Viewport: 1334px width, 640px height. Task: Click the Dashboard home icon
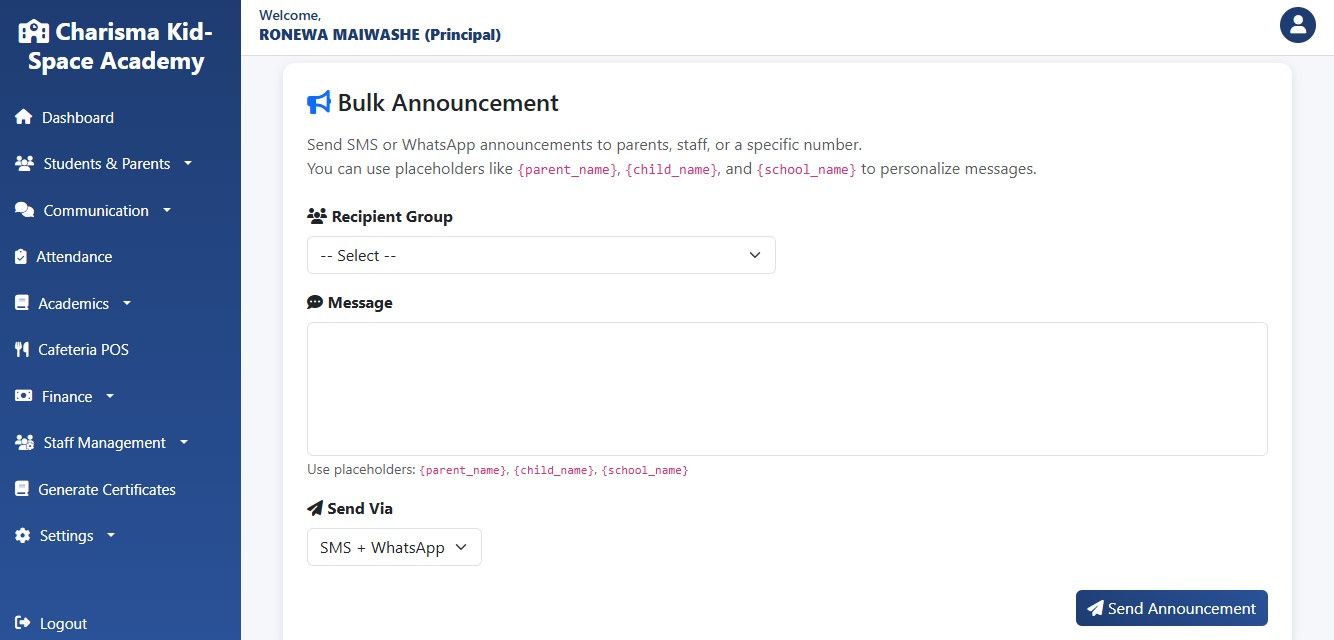click(x=24, y=118)
